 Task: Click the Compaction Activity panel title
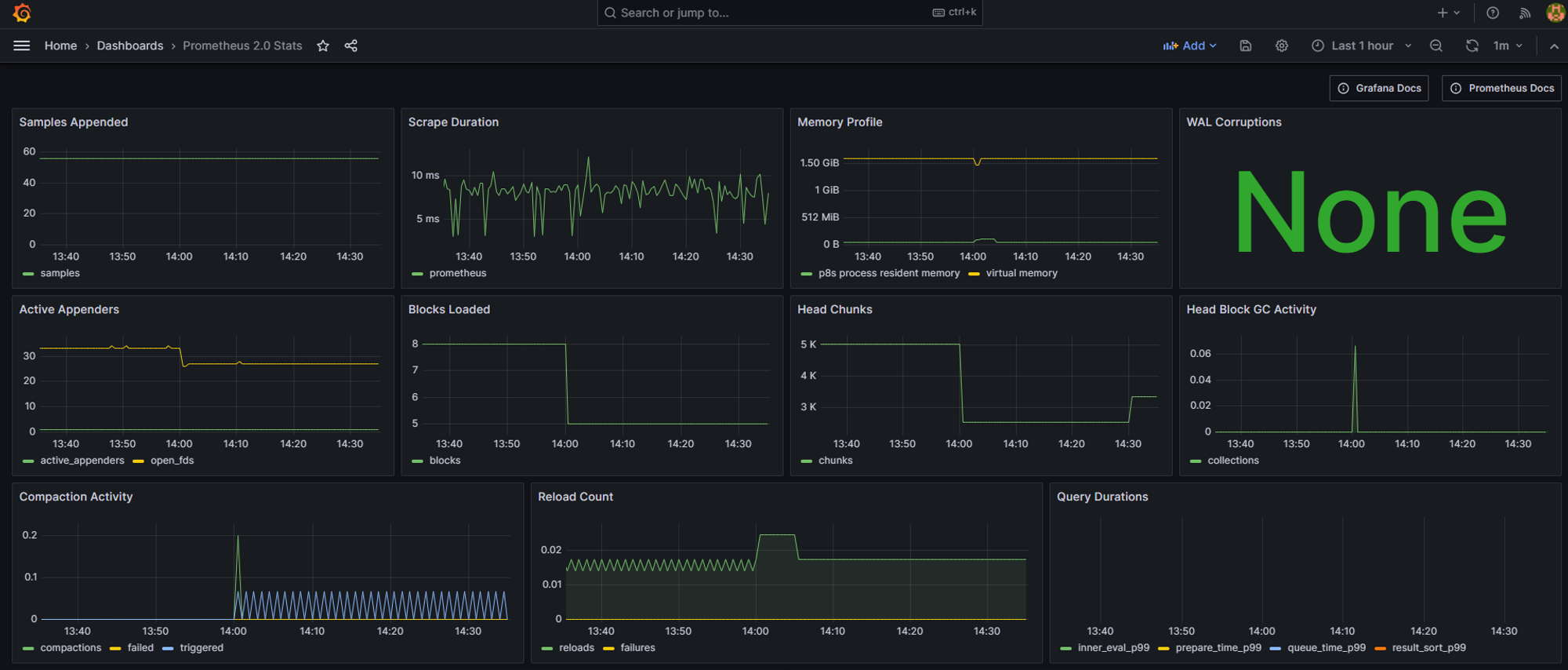[x=76, y=497]
